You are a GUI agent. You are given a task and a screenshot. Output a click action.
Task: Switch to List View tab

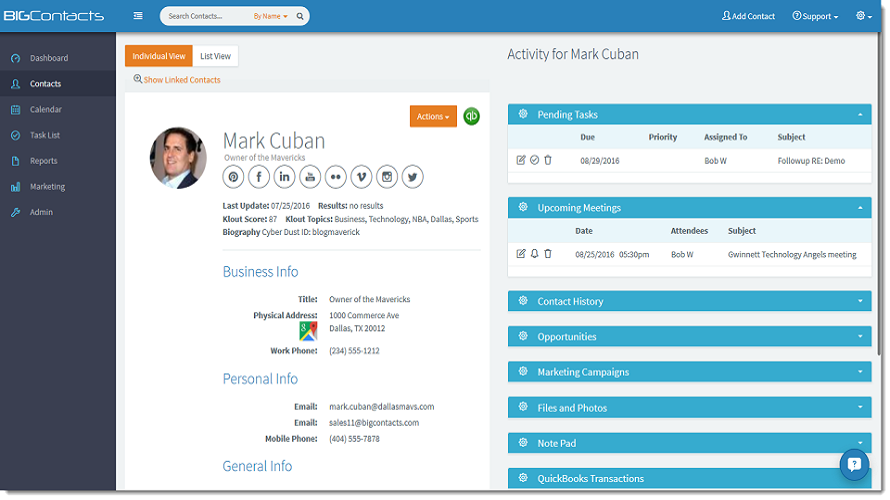click(215, 56)
